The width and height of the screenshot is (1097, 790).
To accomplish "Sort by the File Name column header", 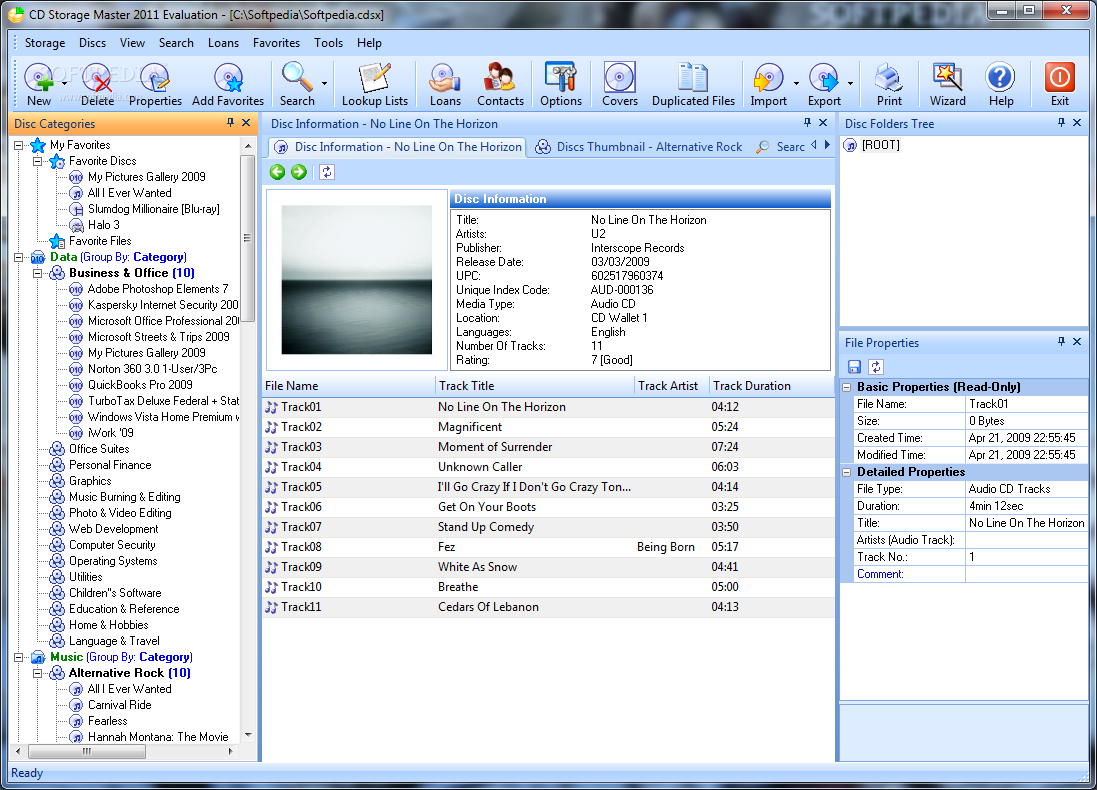I will point(349,386).
